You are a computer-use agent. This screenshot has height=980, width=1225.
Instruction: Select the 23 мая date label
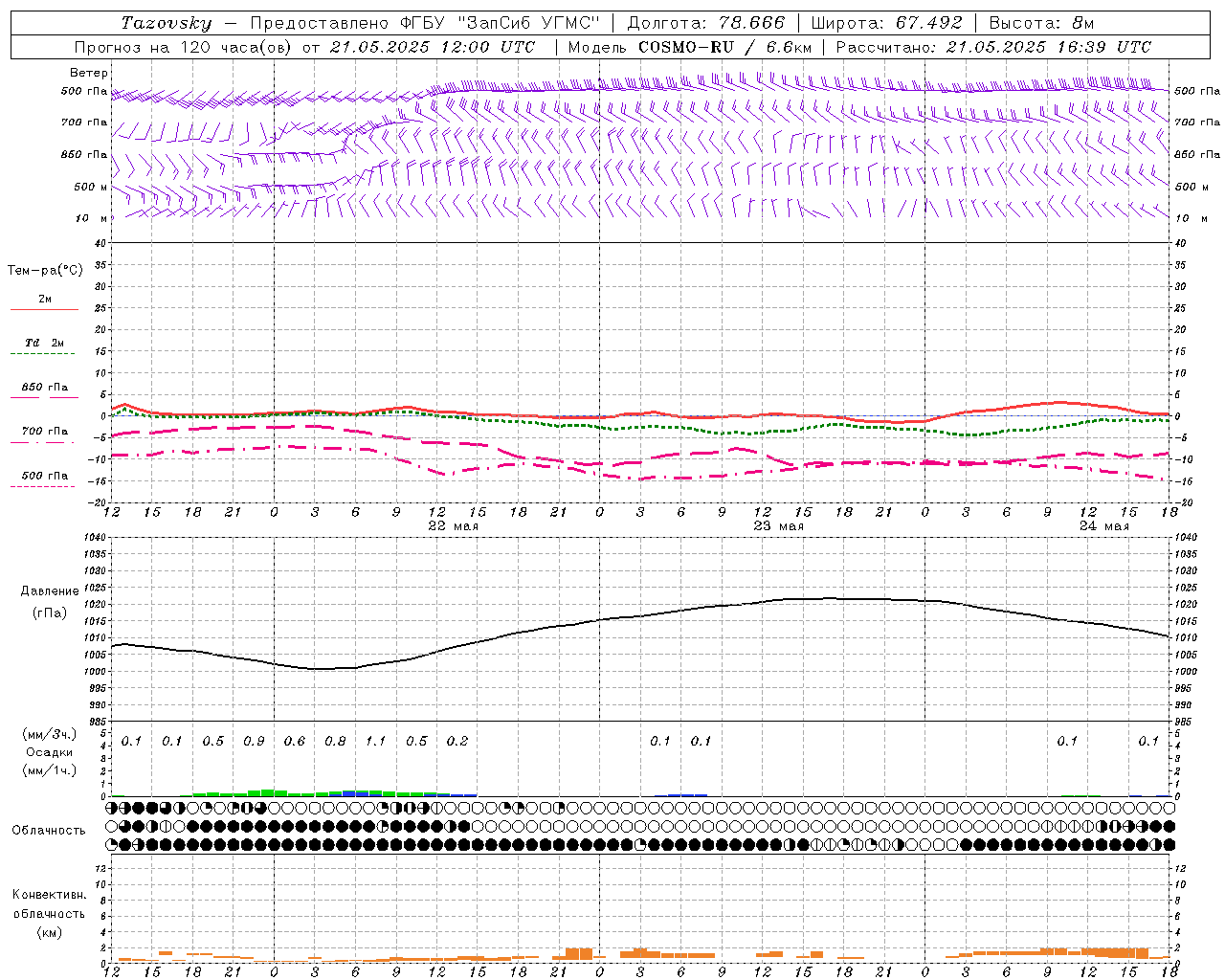point(779,525)
